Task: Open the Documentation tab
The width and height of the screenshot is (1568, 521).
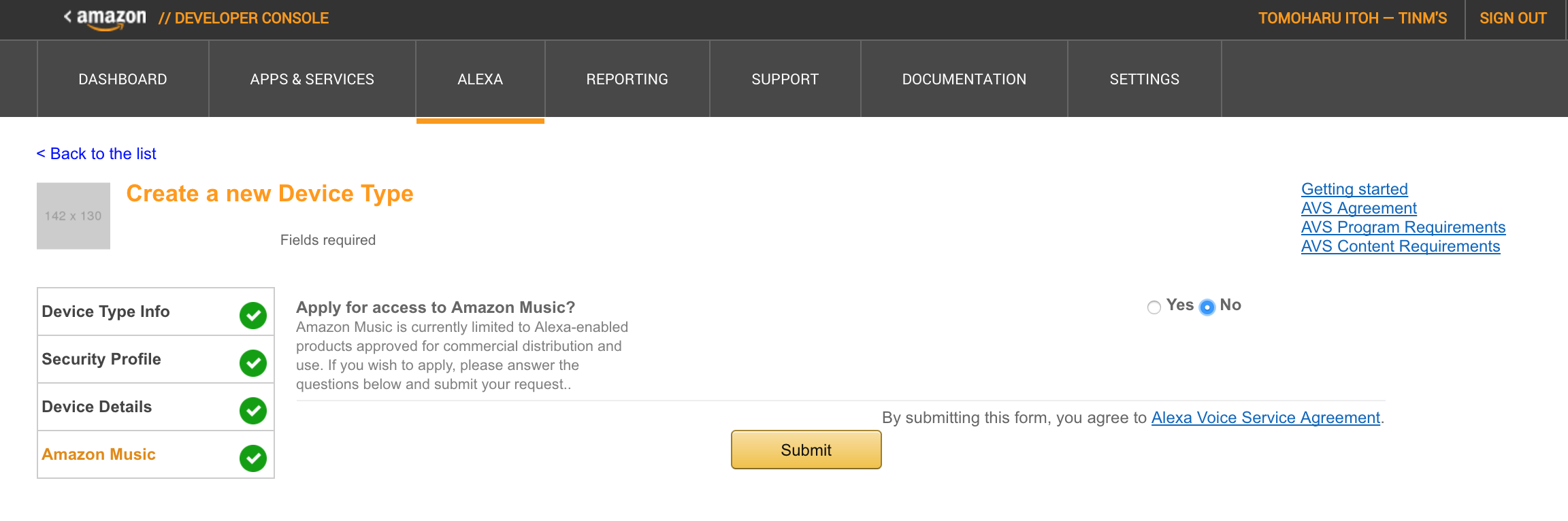Action: point(964,79)
